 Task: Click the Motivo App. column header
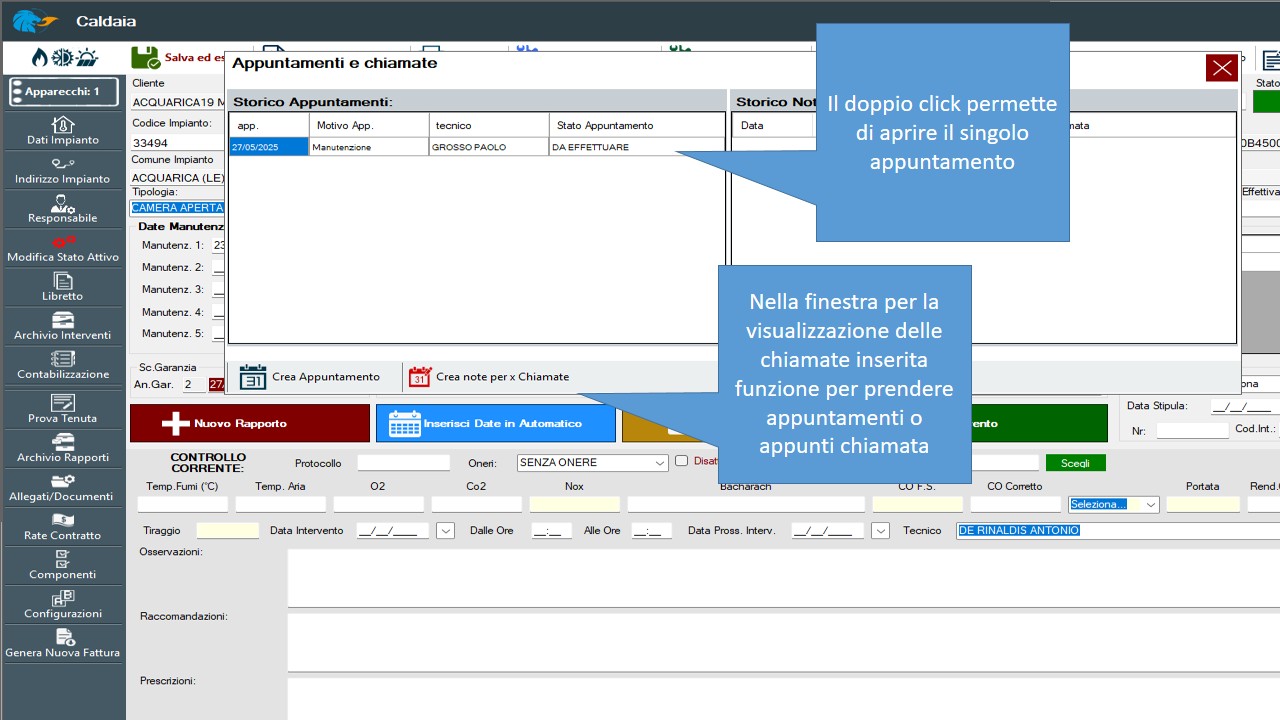[370, 125]
